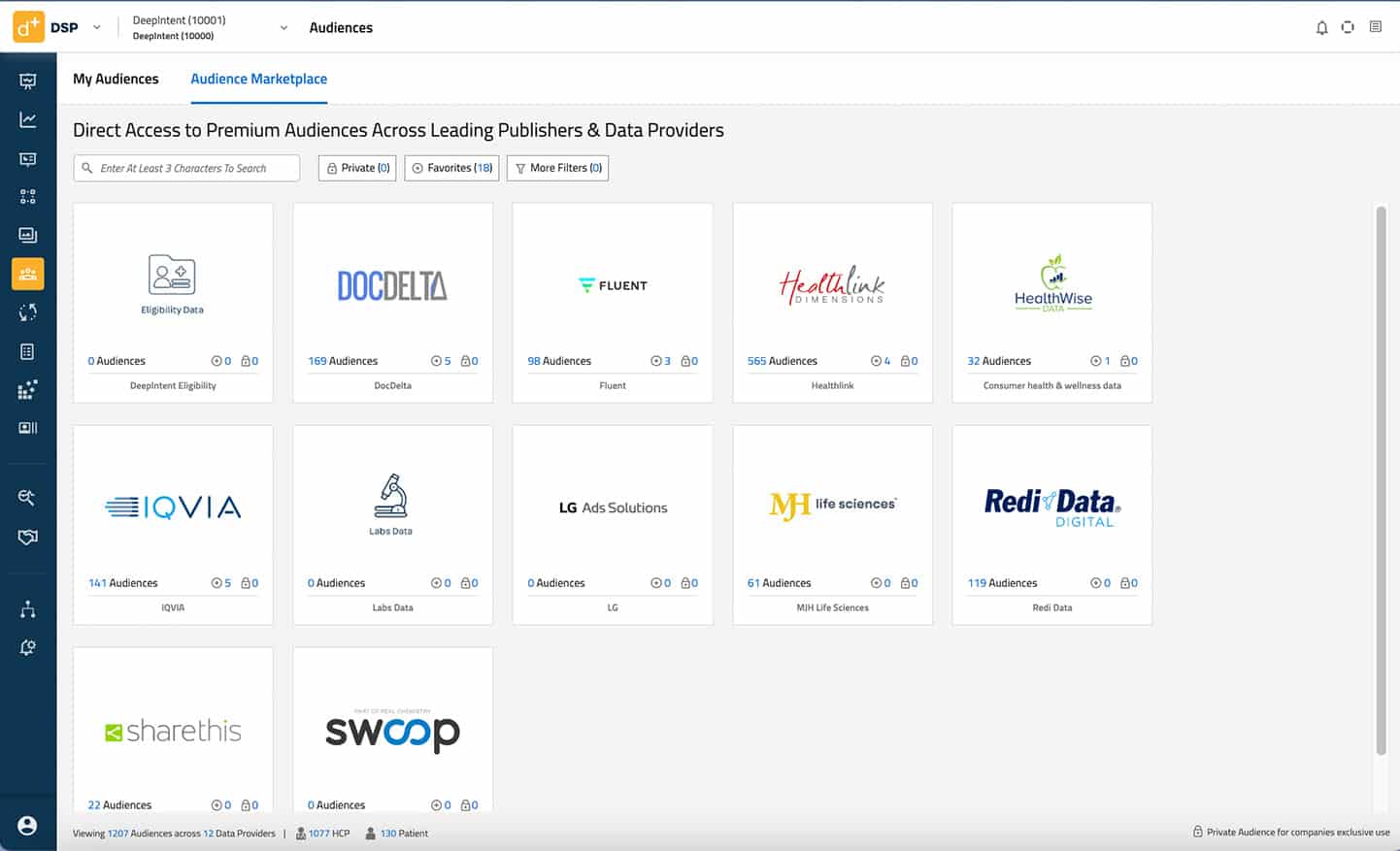
Task: Open the settings gear sidebar icon
Action: (27, 647)
